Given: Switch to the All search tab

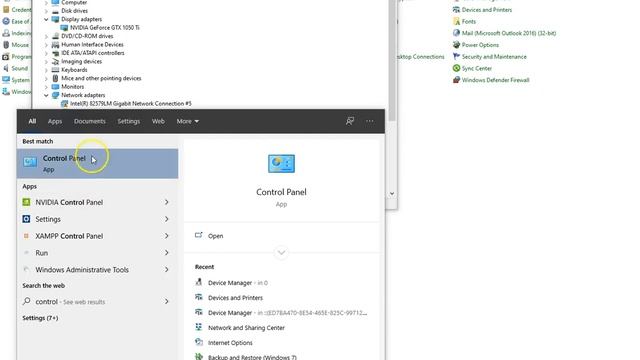Looking at the screenshot, I should tap(32, 121).
